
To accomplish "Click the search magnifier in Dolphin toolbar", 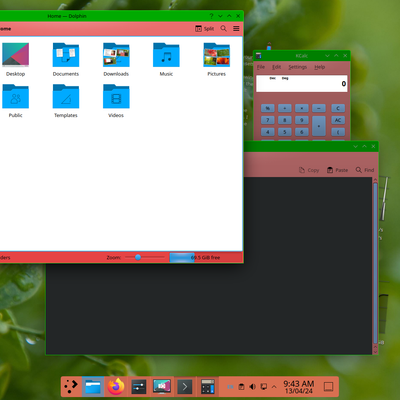I will coord(224,29).
